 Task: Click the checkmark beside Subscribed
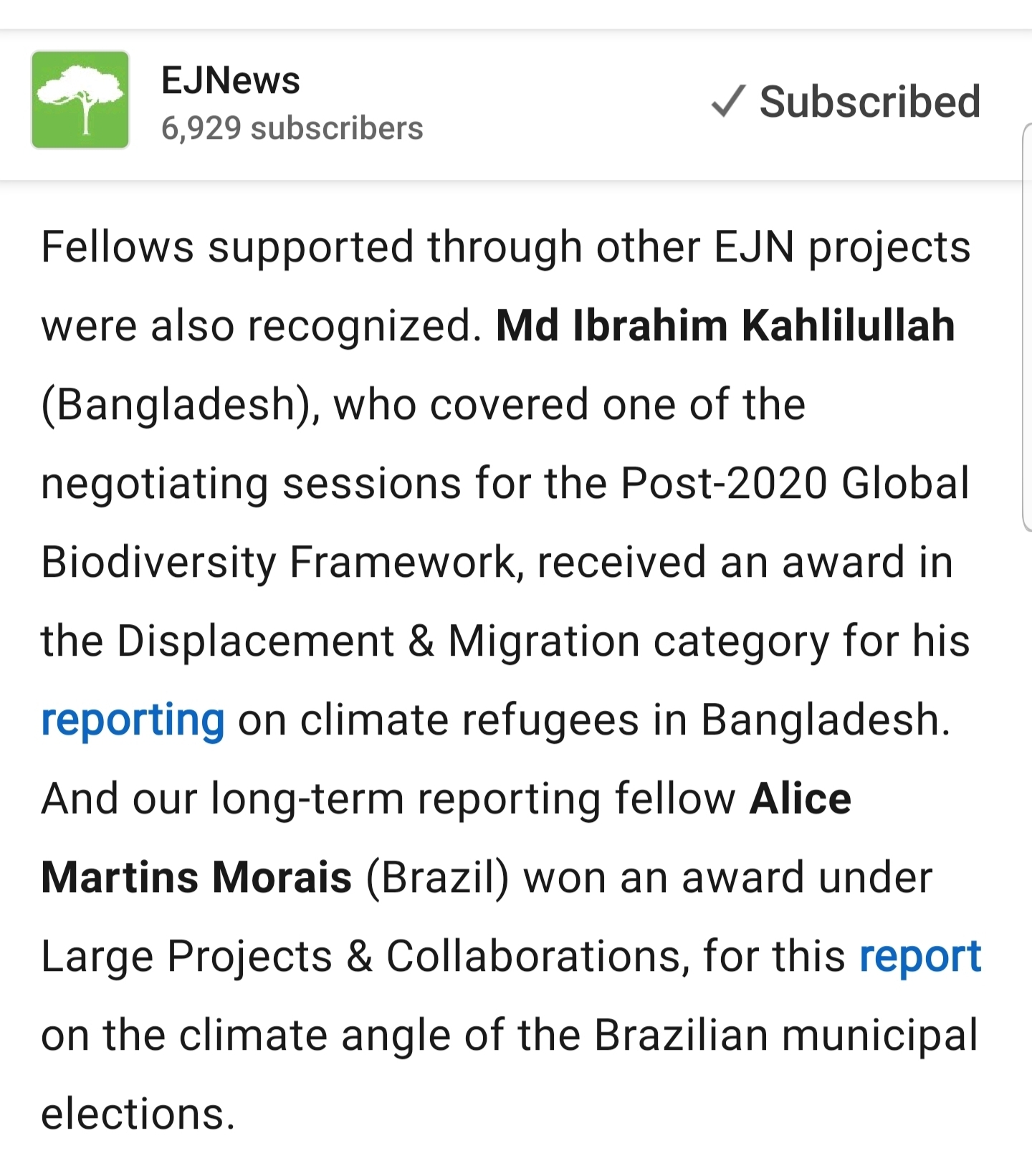click(729, 101)
